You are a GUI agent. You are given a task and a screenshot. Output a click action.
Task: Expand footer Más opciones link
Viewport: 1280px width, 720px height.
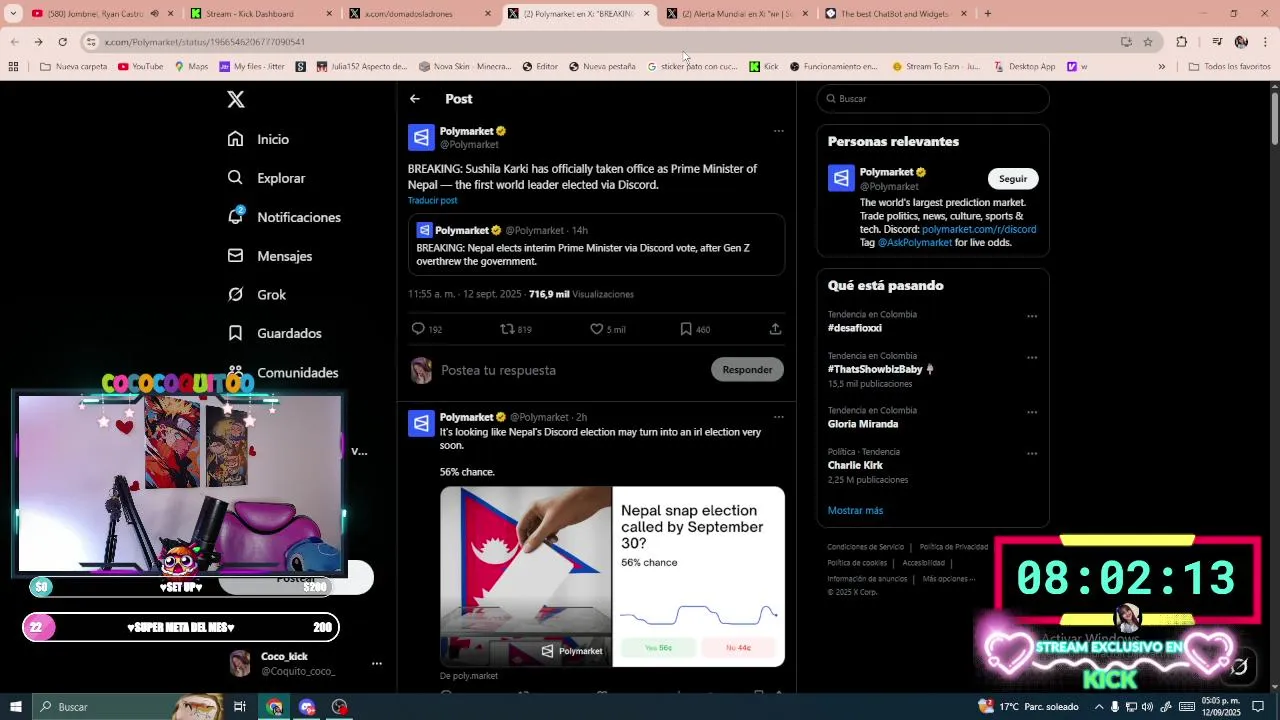tap(949, 579)
